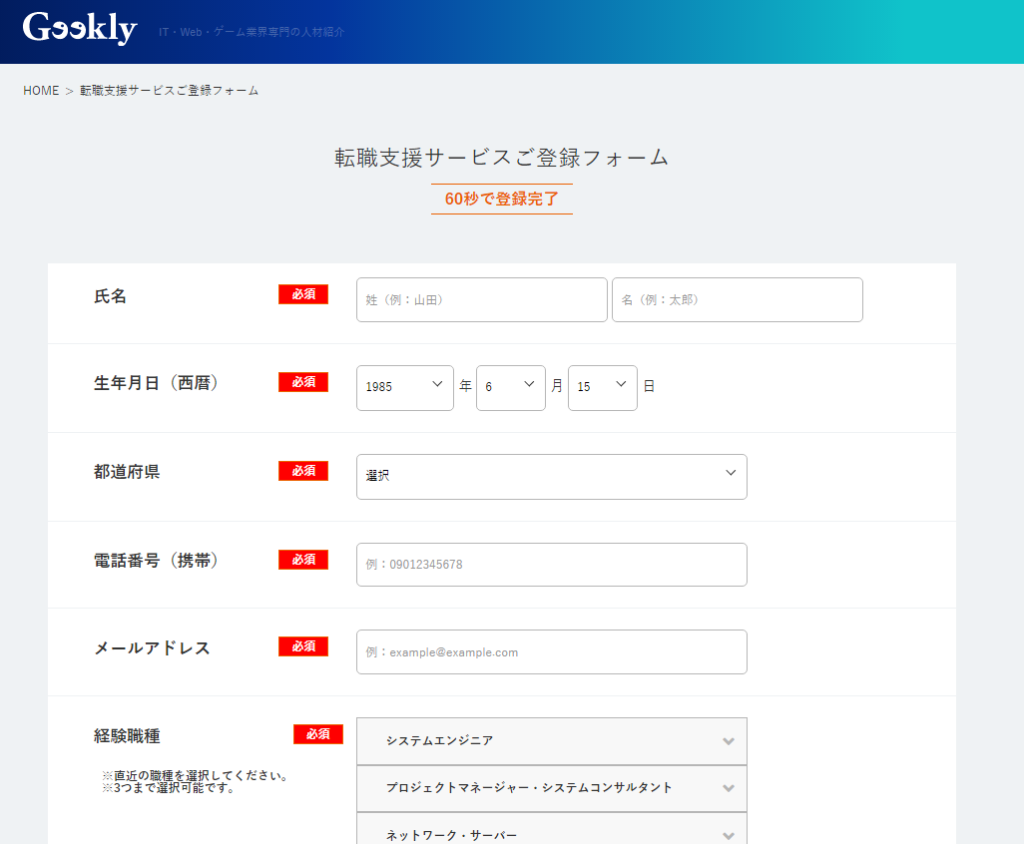Expand the システムエンジニア category
The height and width of the screenshot is (844, 1024).
[540, 741]
